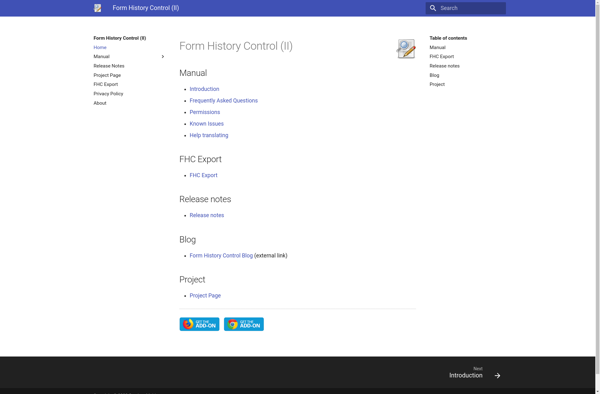Image resolution: width=600 pixels, height=394 pixels.
Task: Click the footer next arrow icon
Action: 497,376
